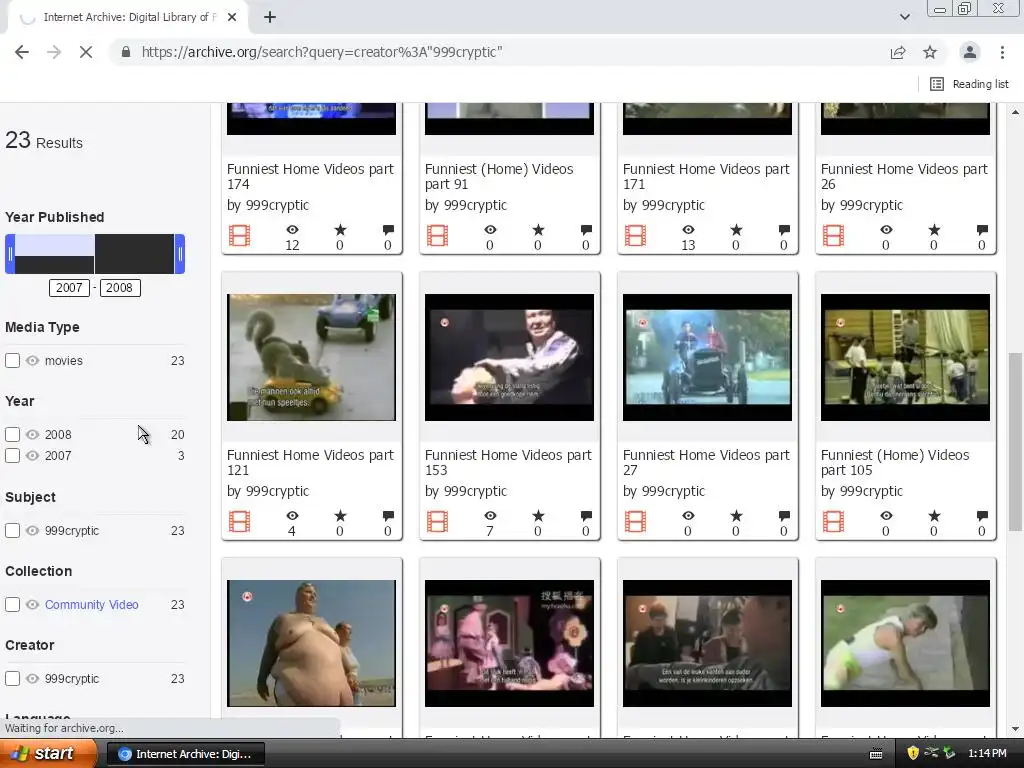Click the page scrollbar up arrow
This screenshot has height=768, width=1024.
point(1015,112)
